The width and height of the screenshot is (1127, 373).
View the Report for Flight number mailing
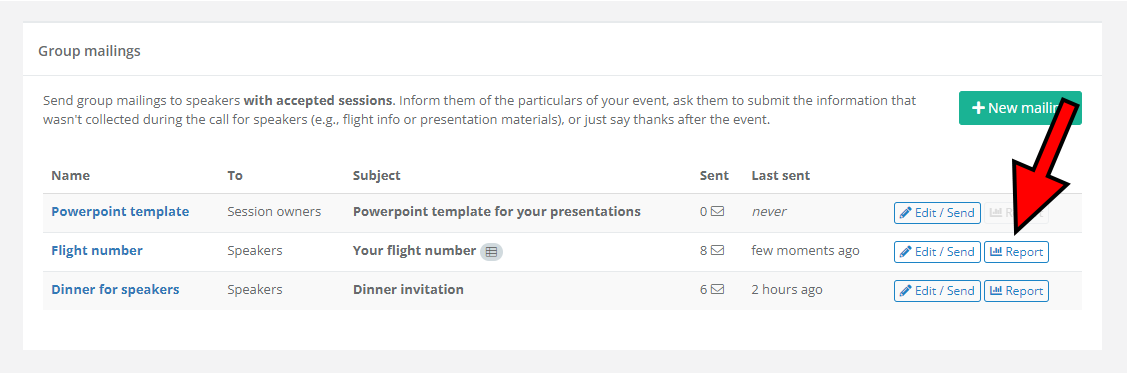(x=1016, y=252)
